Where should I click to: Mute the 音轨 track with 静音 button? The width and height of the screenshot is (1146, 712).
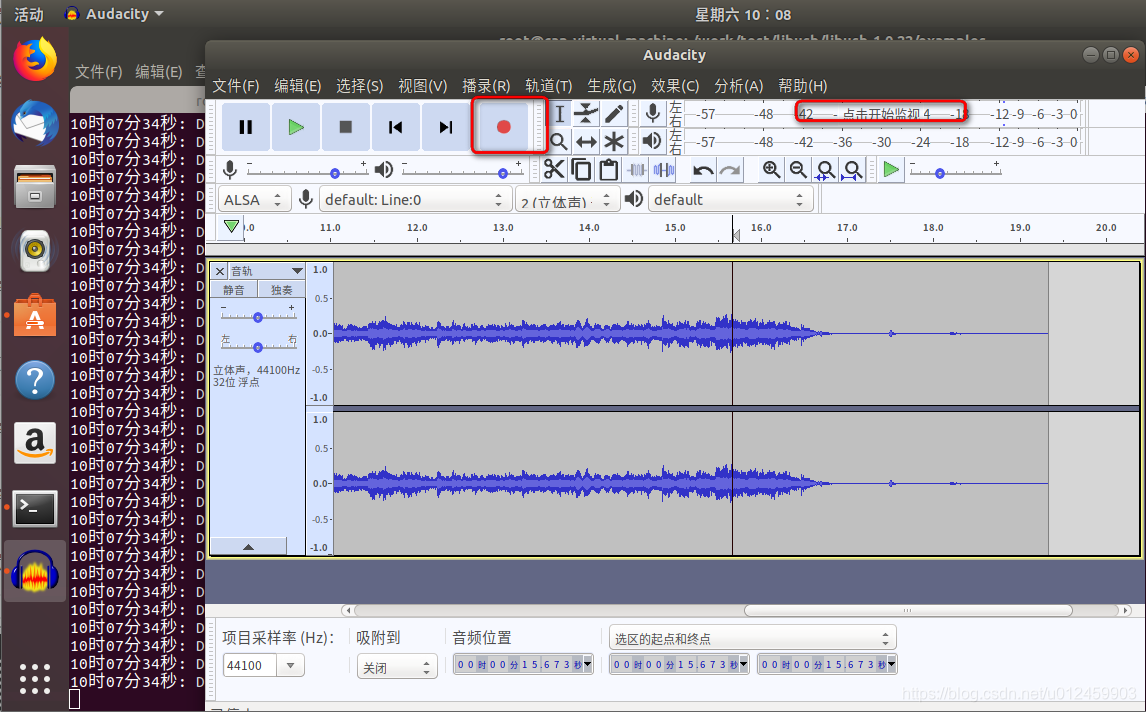tap(233, 289)
